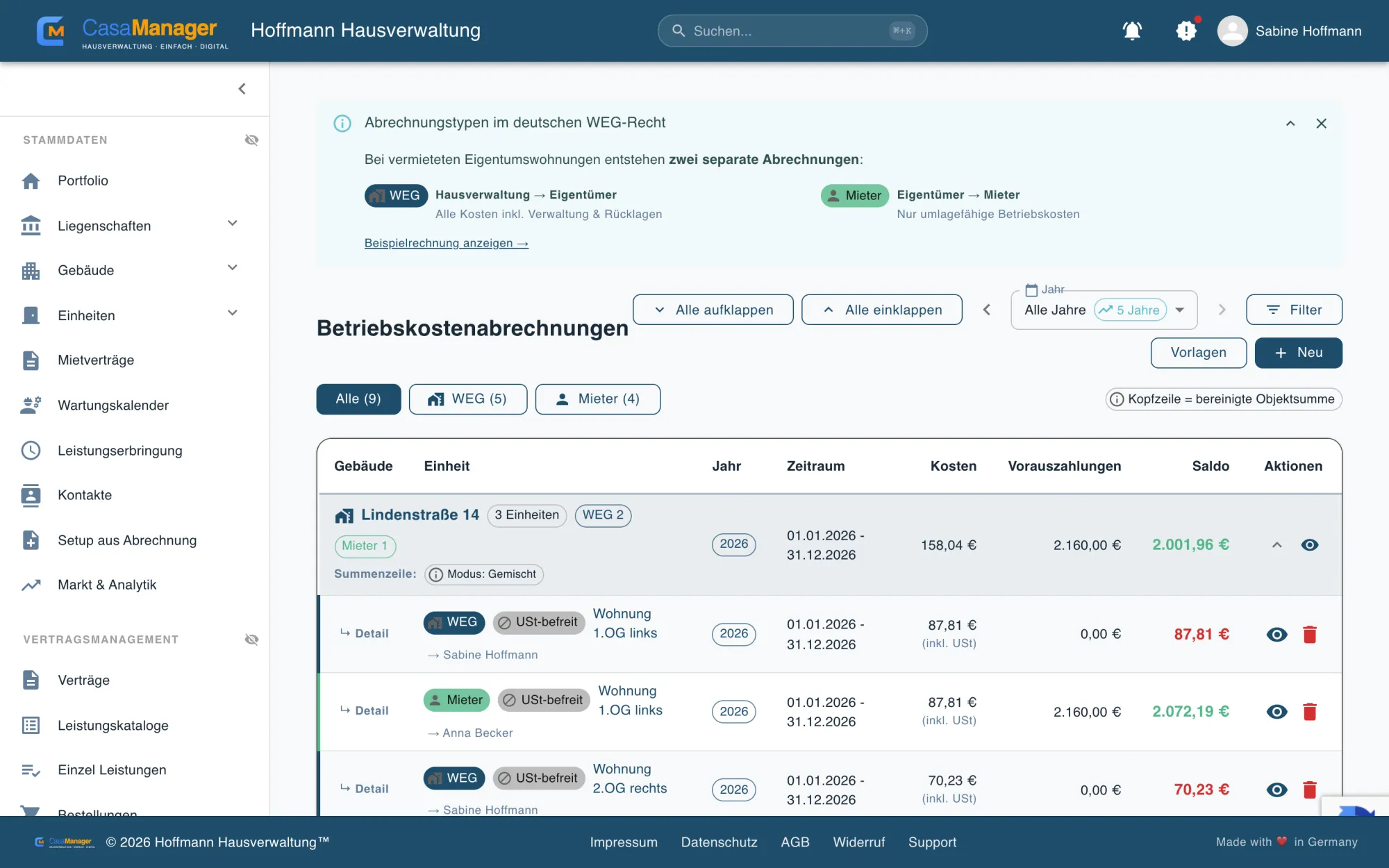Toggle visibility of Stammdaten section
This screenshot has width=1389, height=868.
[251, 140]
